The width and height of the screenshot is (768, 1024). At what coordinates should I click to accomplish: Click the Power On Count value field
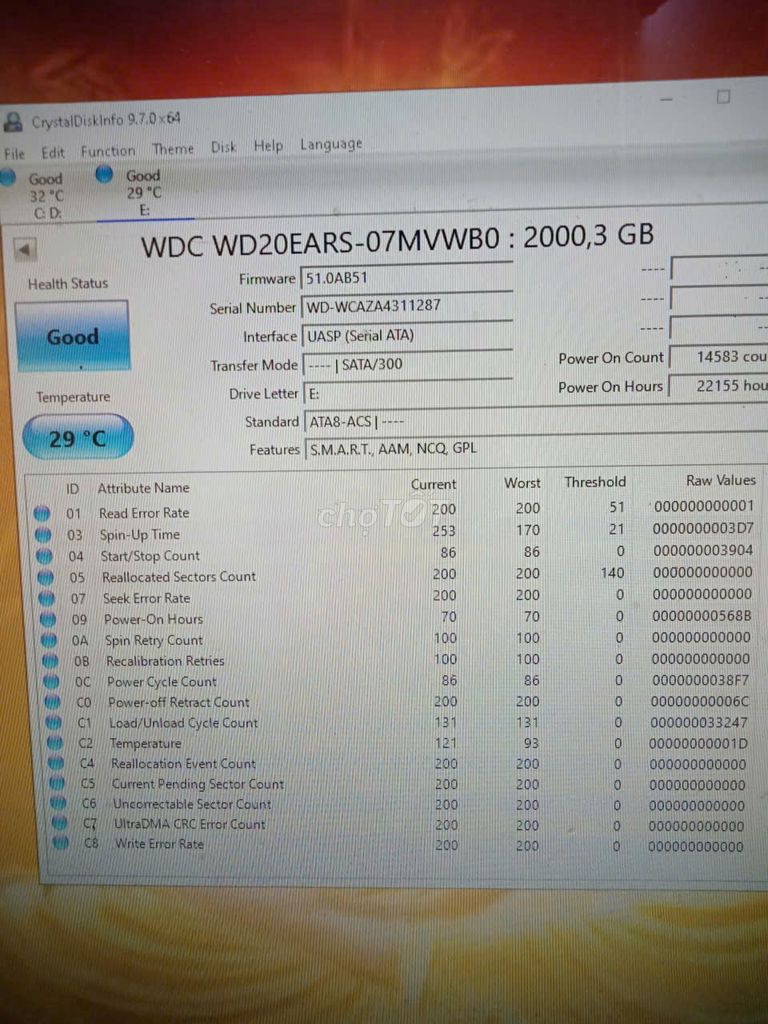click(718, 357)
